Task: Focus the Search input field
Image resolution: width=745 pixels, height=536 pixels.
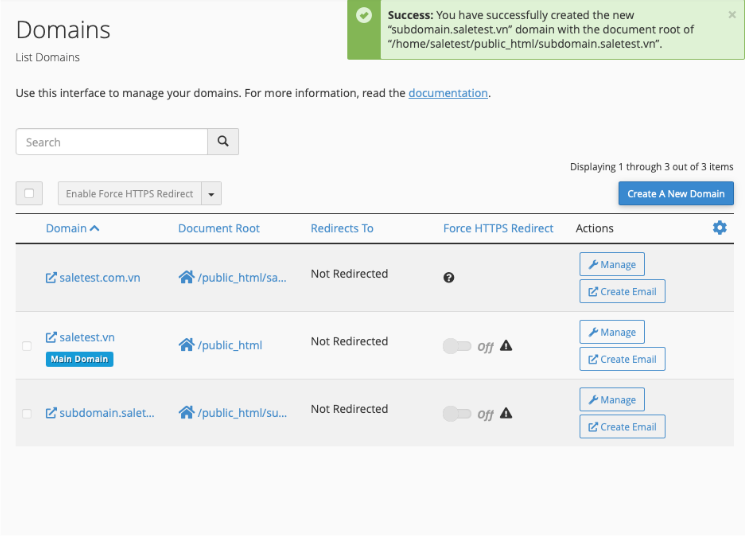Action: pos(112,142)
